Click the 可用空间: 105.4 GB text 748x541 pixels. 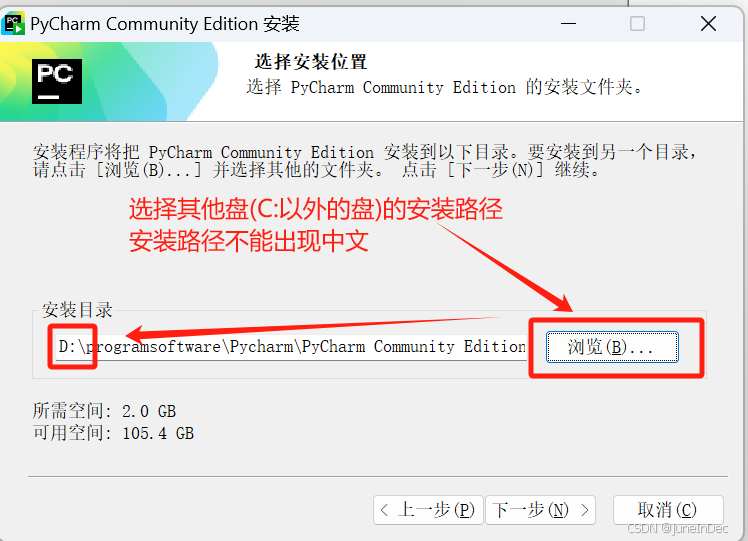tap(114, 433)
